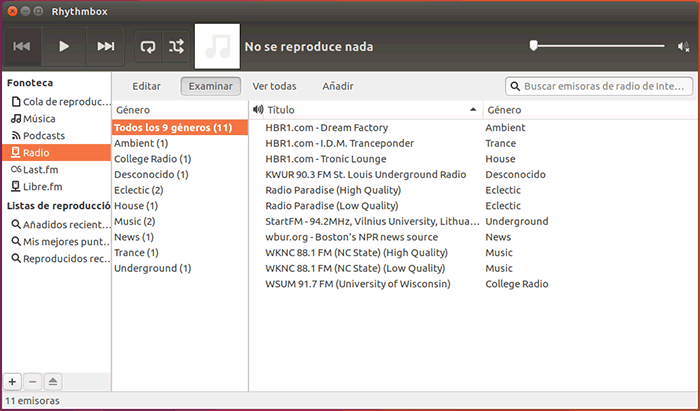Skip to next track
This screenshot has height=411, width=700.
click(x=105, y=46)
